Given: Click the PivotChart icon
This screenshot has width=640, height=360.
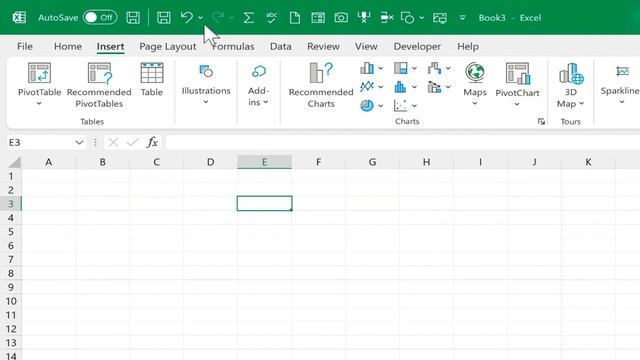Looking at the screenshot, I should pos(517,73).
